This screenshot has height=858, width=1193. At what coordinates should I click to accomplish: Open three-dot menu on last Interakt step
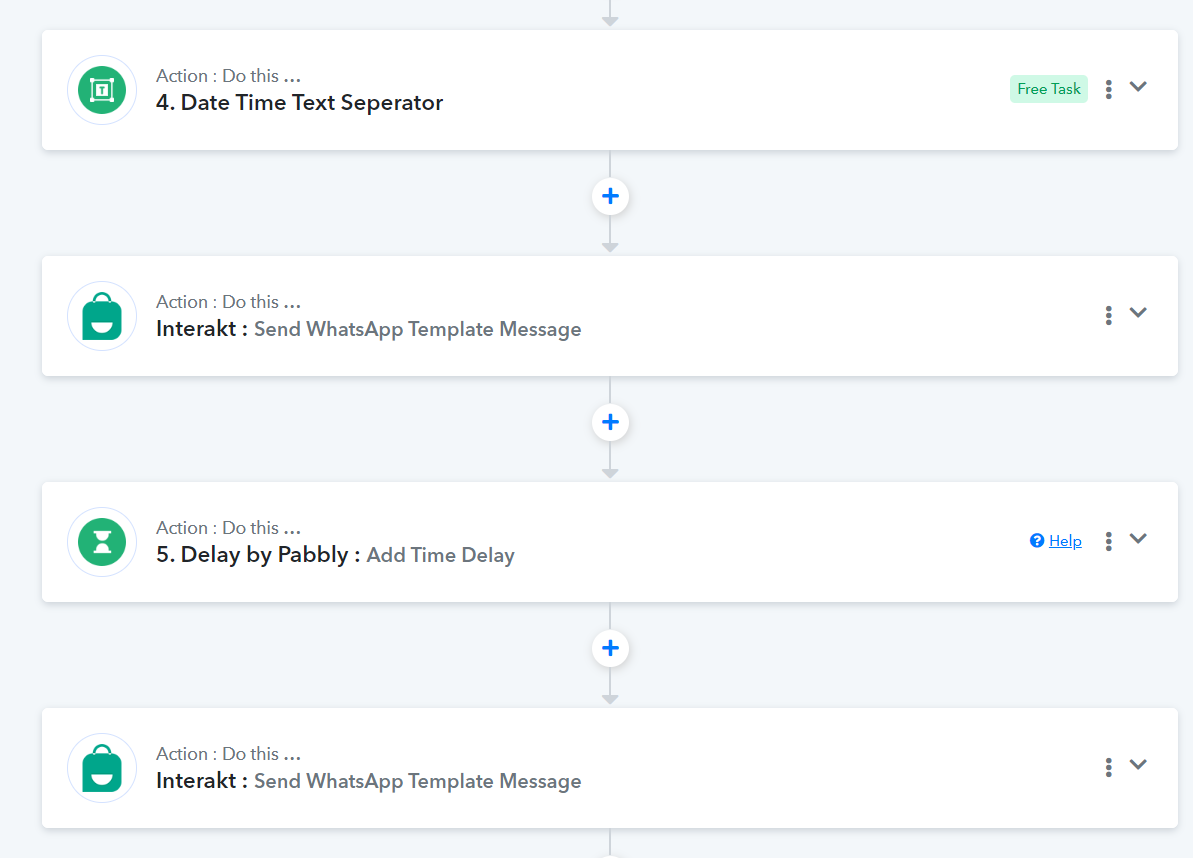[x=1109, y=767]
